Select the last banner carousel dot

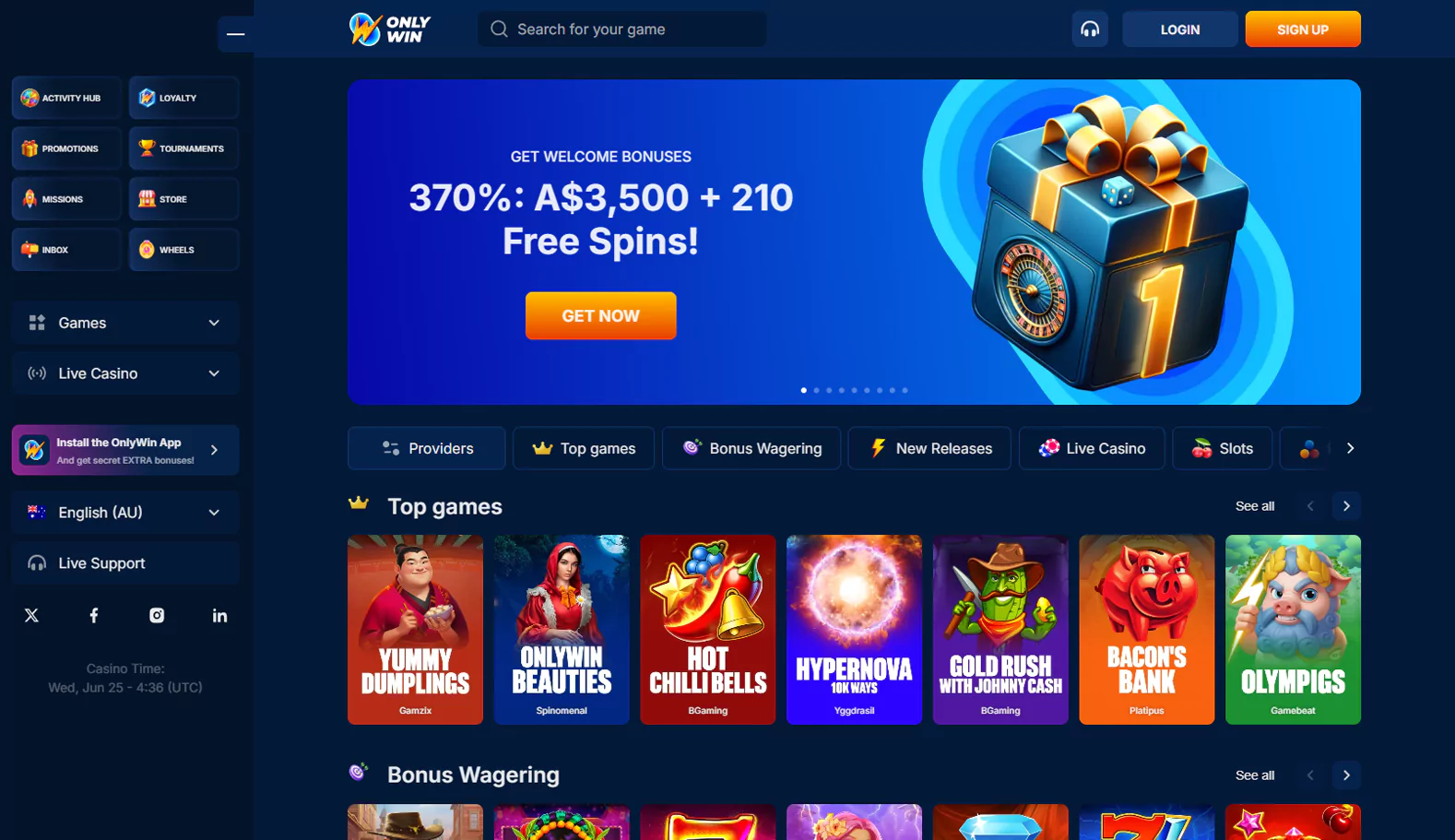tap(905, 390)
